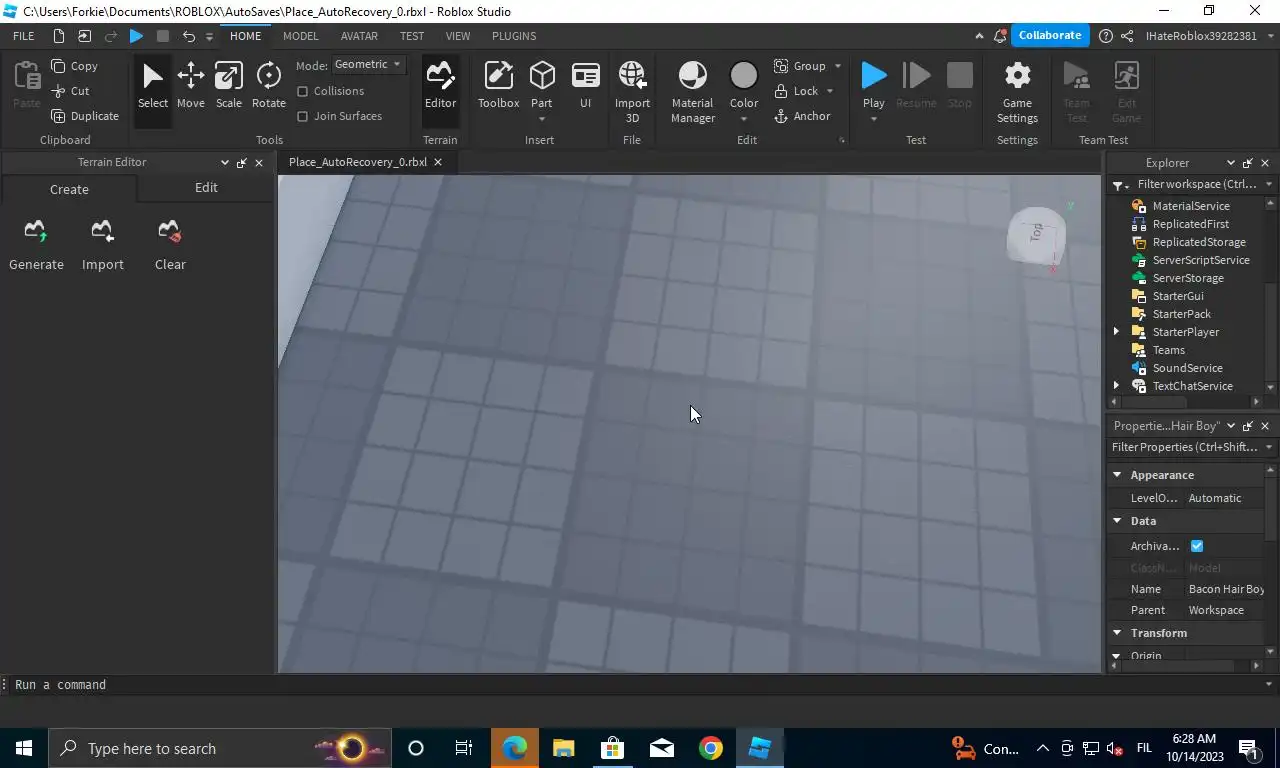The image size is (1280, 768).
Task: Switch to the MODEL ribbon tab
Action: (x=301, y=36)
